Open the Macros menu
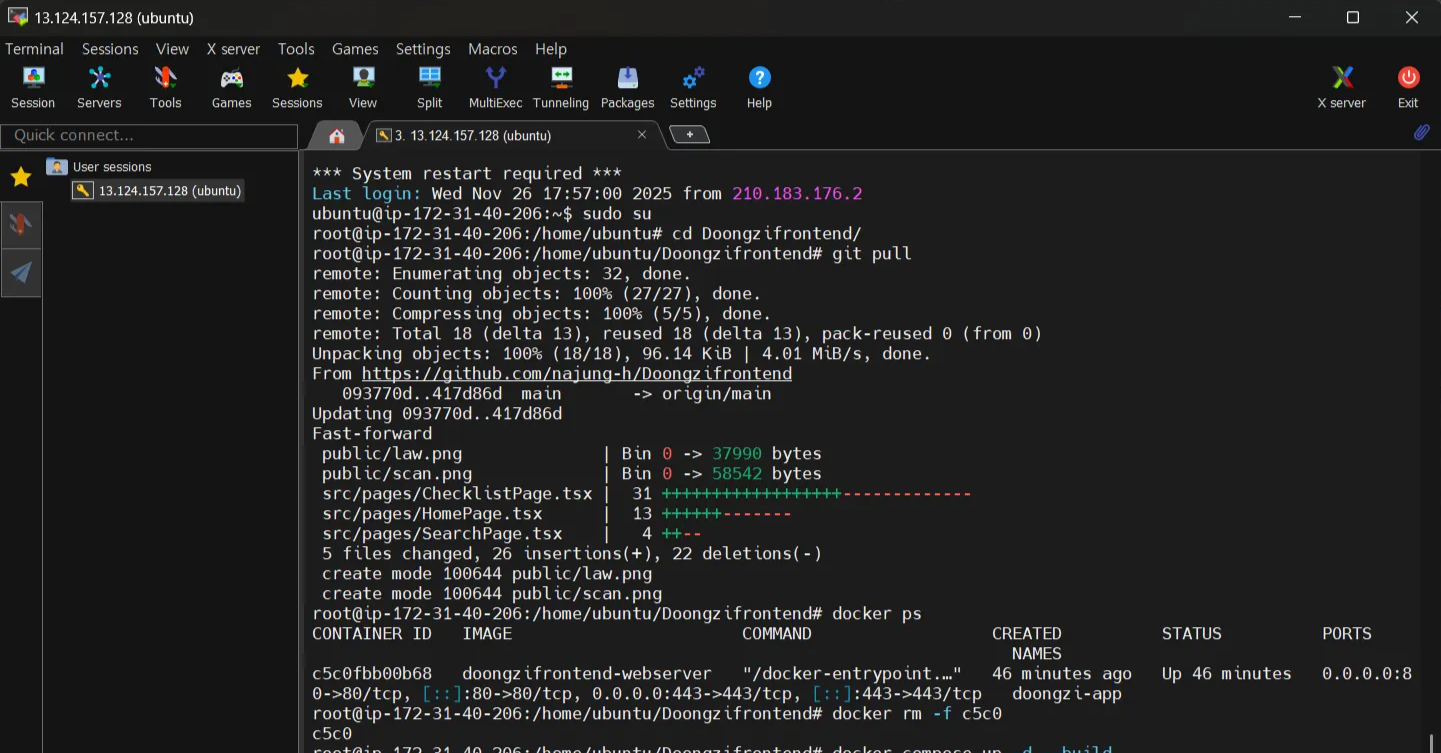1441x753 pixels. point(492,49)
